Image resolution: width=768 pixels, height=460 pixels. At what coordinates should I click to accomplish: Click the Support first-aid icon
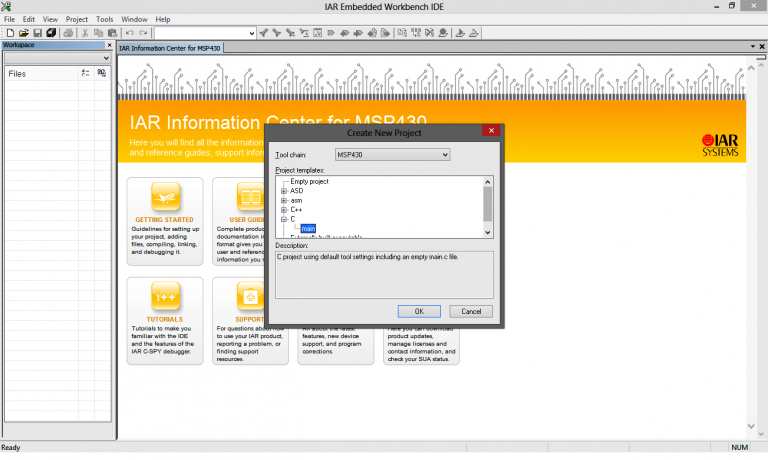(250, 296)
